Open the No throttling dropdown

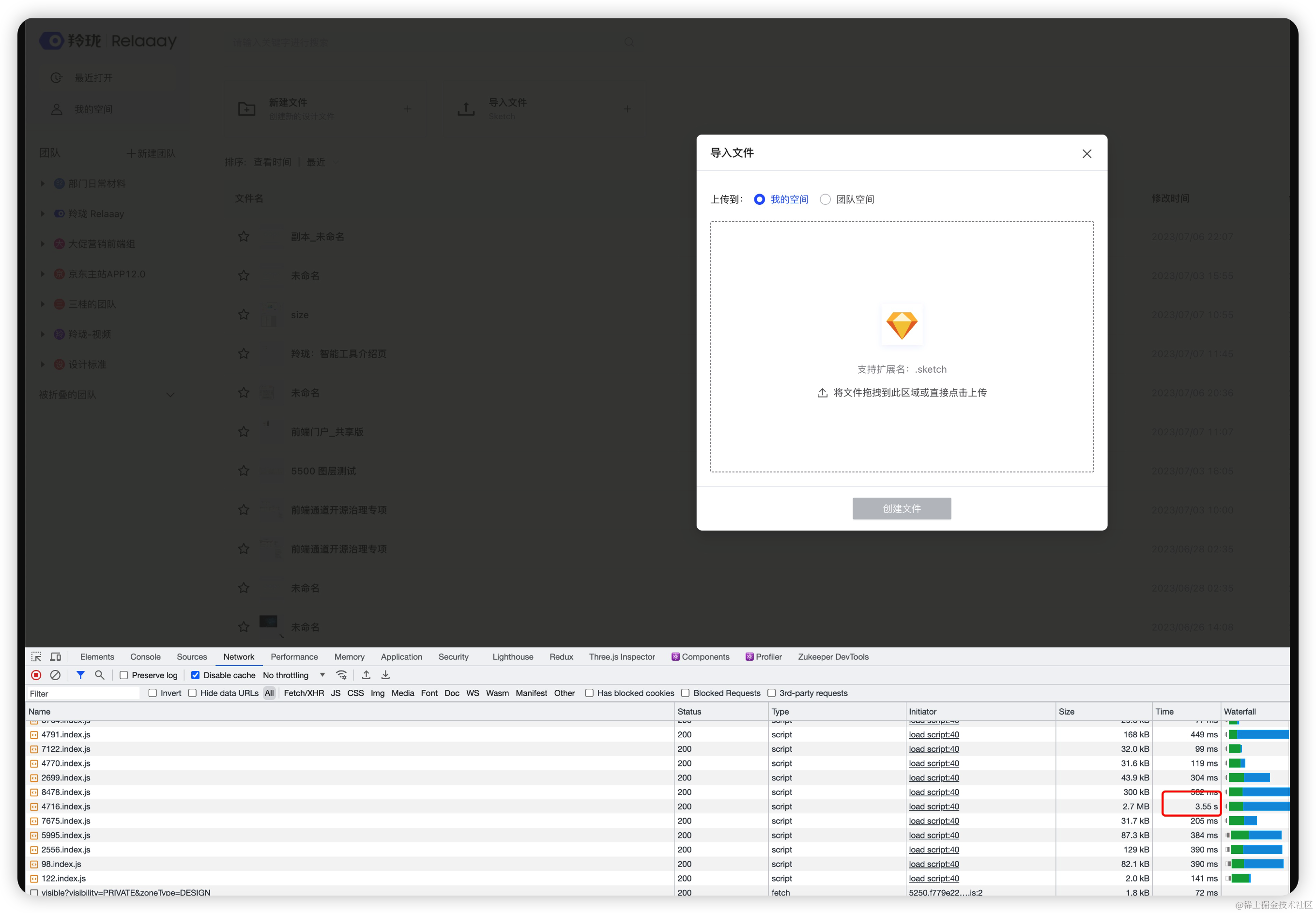pos(293,675)
